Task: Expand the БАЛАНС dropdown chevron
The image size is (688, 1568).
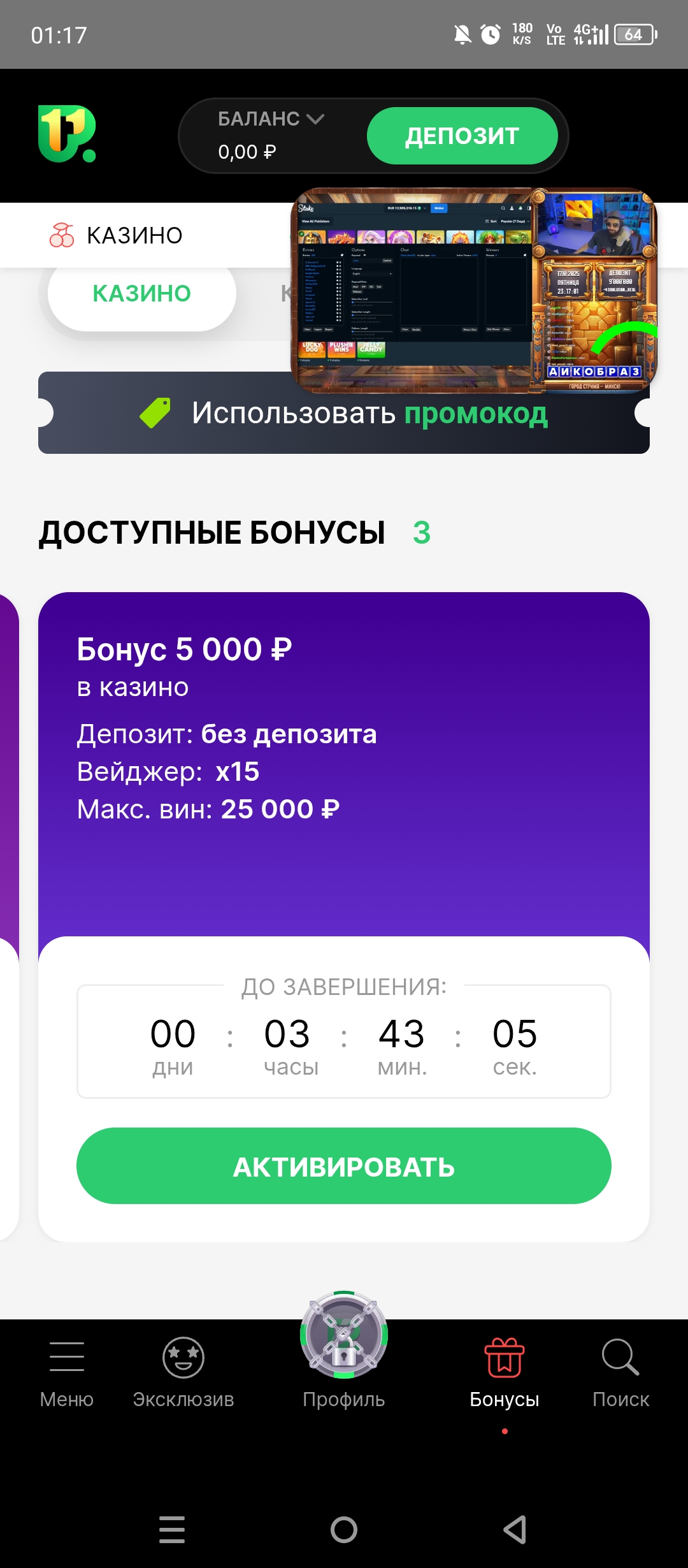Action: (x=315, y=119)
